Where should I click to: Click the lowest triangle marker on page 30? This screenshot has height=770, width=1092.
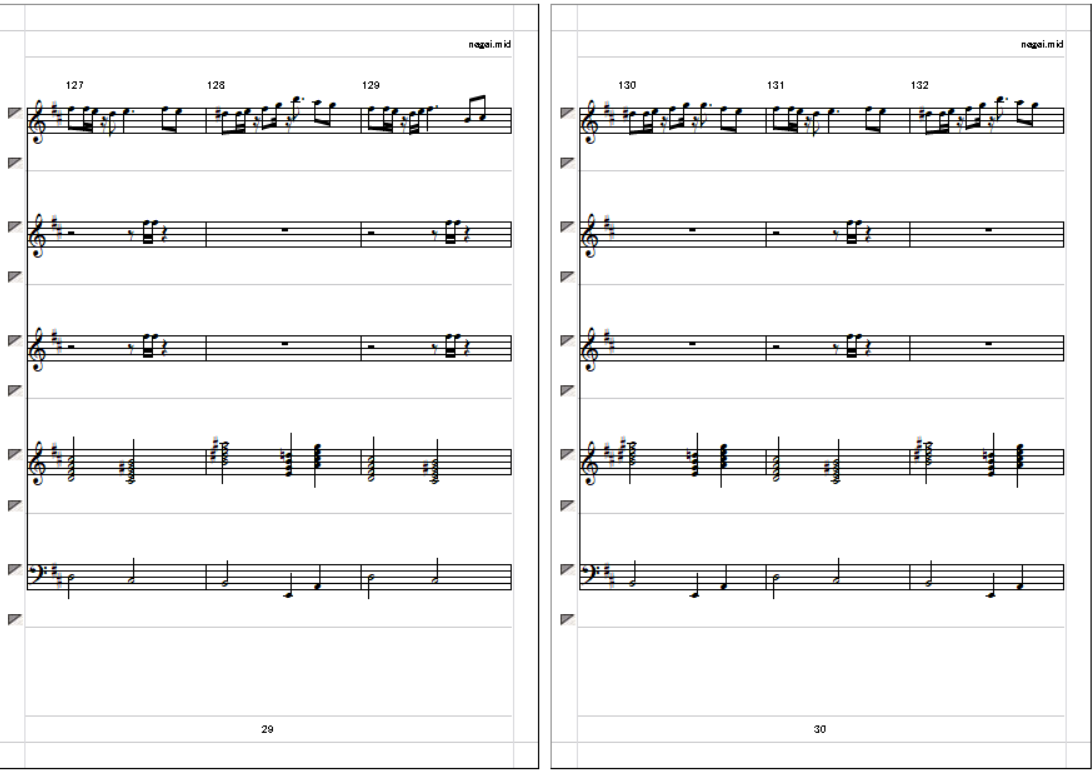pyautogui.click(x=568, y=620)
